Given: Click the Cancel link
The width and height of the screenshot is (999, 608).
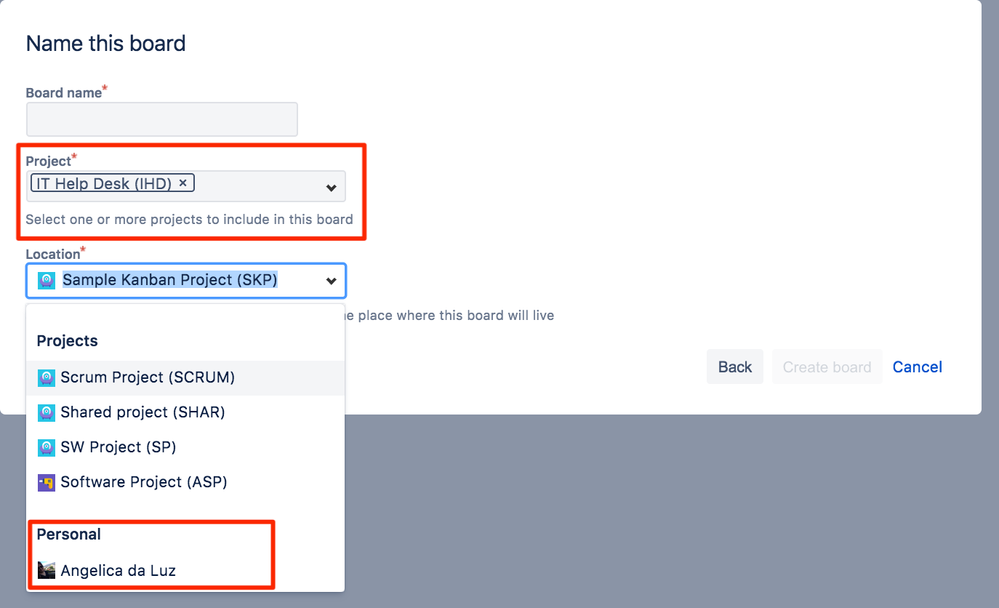Looking at the screenshot, I should pyautogui.click(x=916, y=367).
